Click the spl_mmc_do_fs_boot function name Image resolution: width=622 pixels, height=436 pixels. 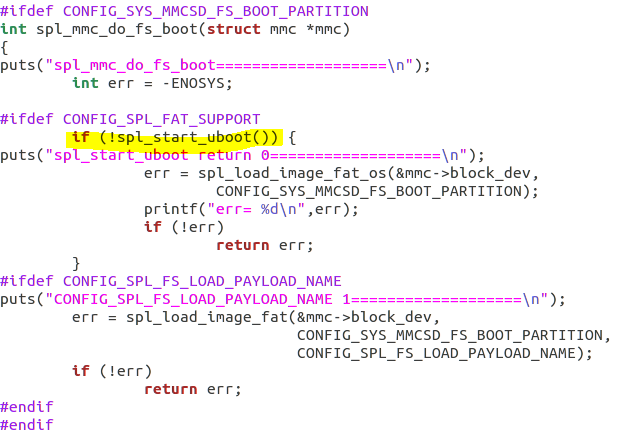117,29
